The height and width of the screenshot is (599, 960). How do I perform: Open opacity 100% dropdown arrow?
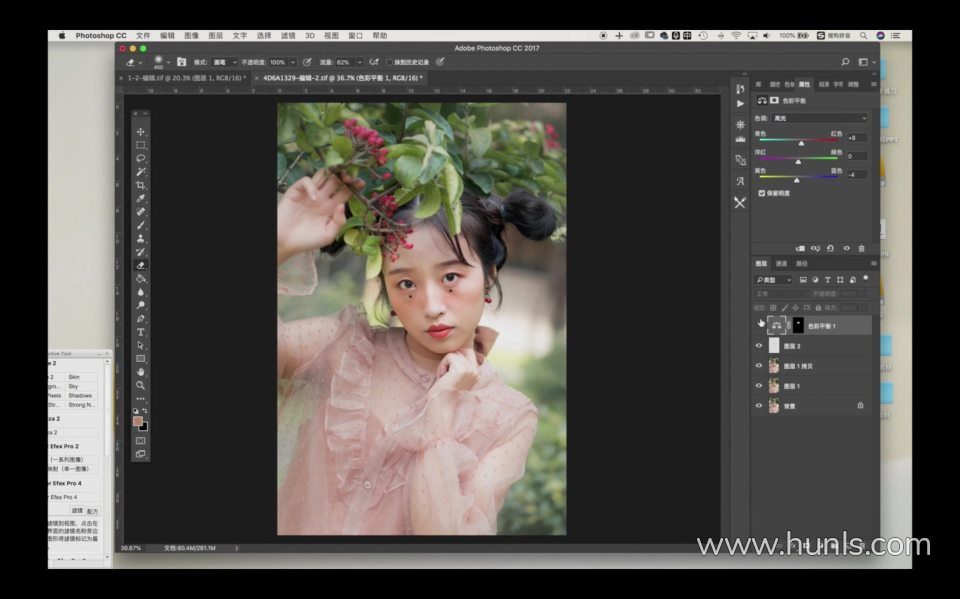293,62
